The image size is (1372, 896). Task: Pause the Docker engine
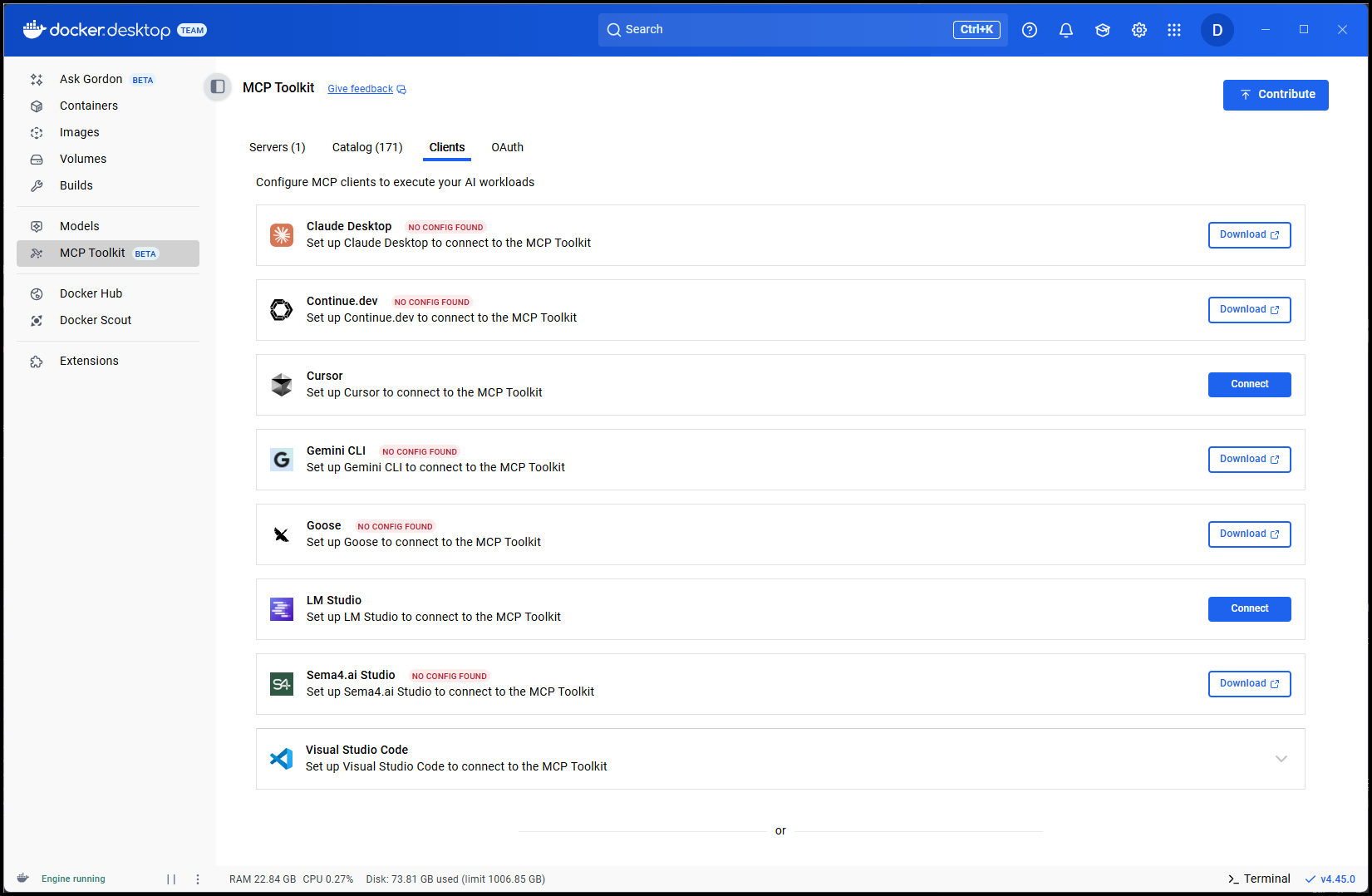[171, 879]
